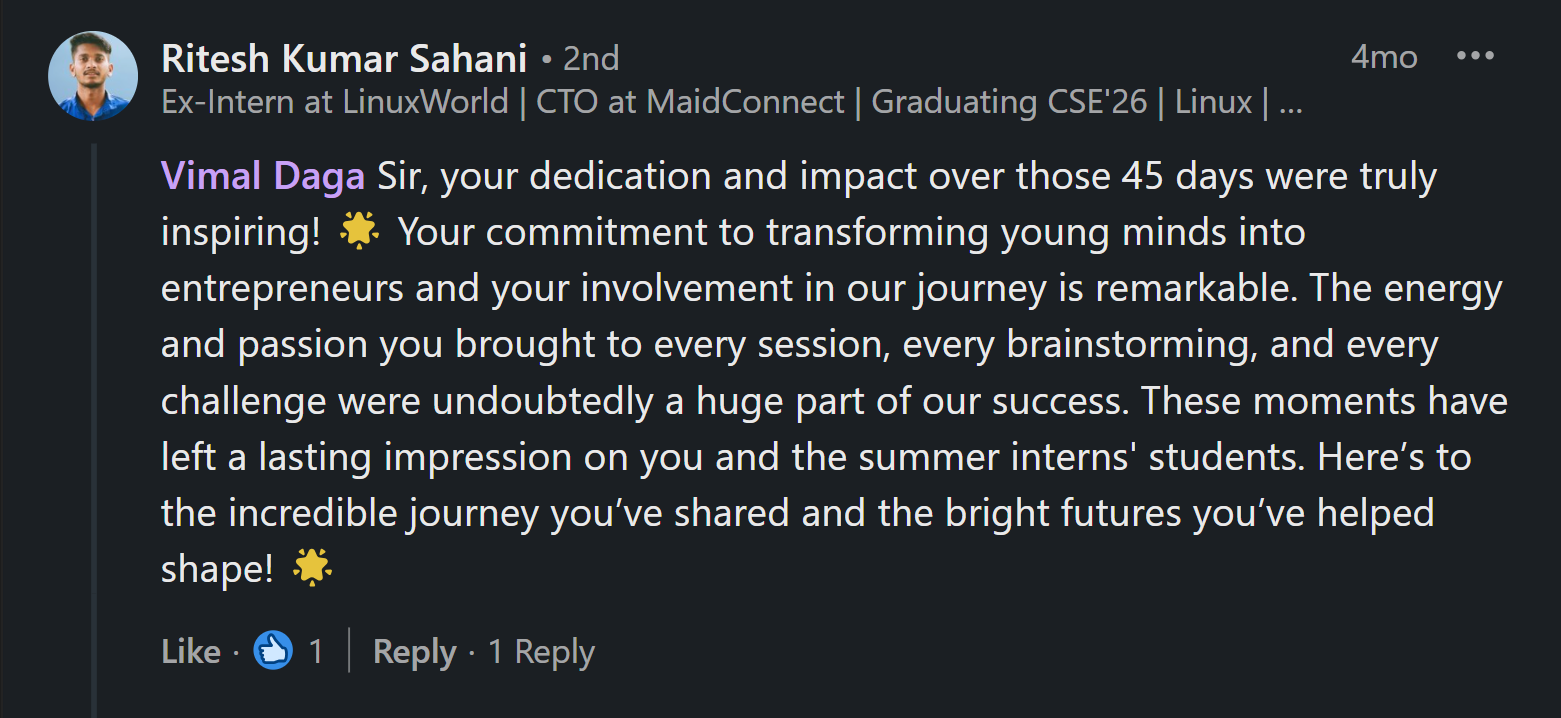Screen dimensions: 1561x718
Task: Click the "4mo" comment timestamp
Action: tap(1384, 57)
